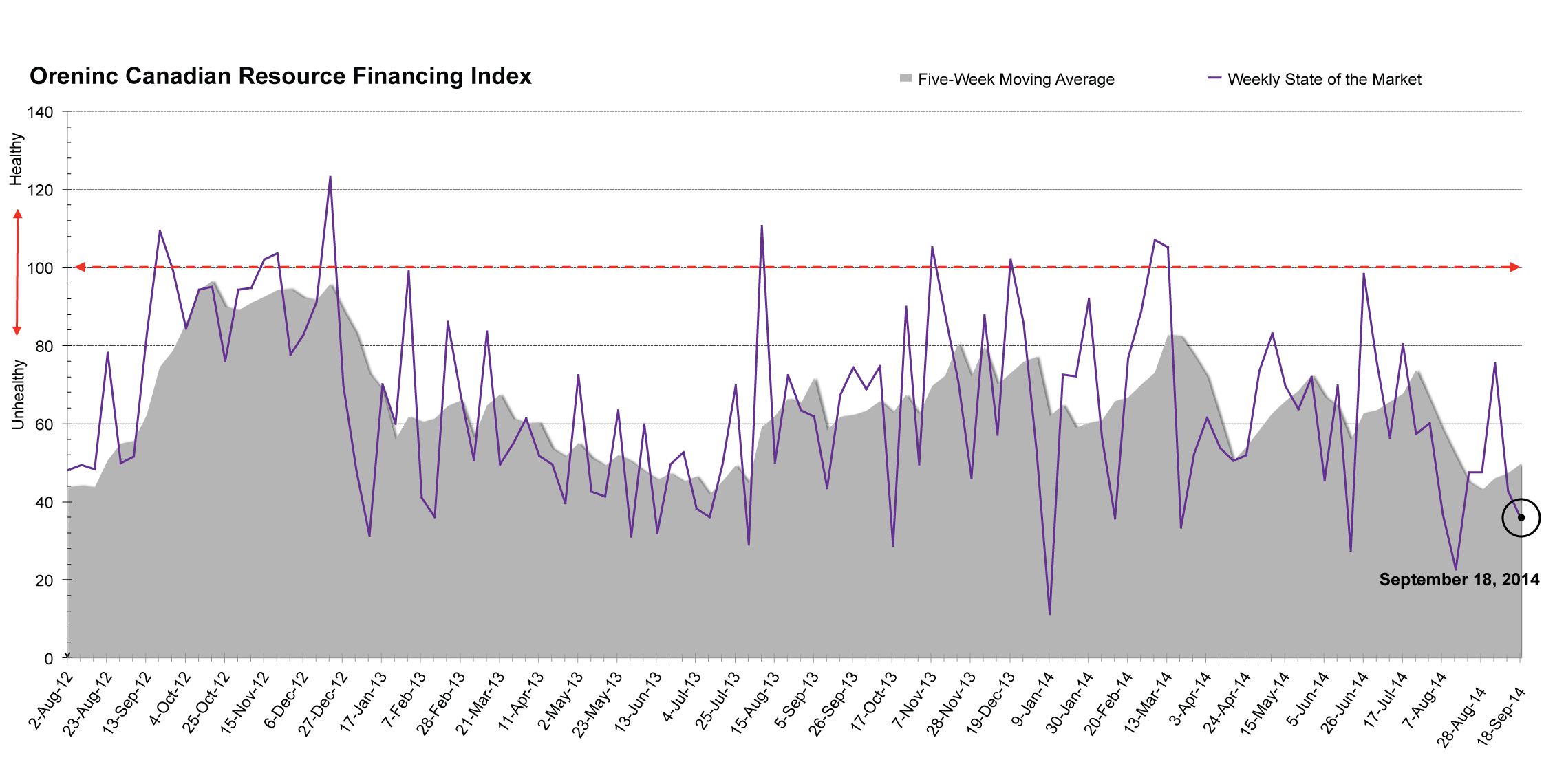Click the x-axis date label 20-Feb-14
Image resolution: width=1544 pixels, height=784 pixels.
point(1108,703)
